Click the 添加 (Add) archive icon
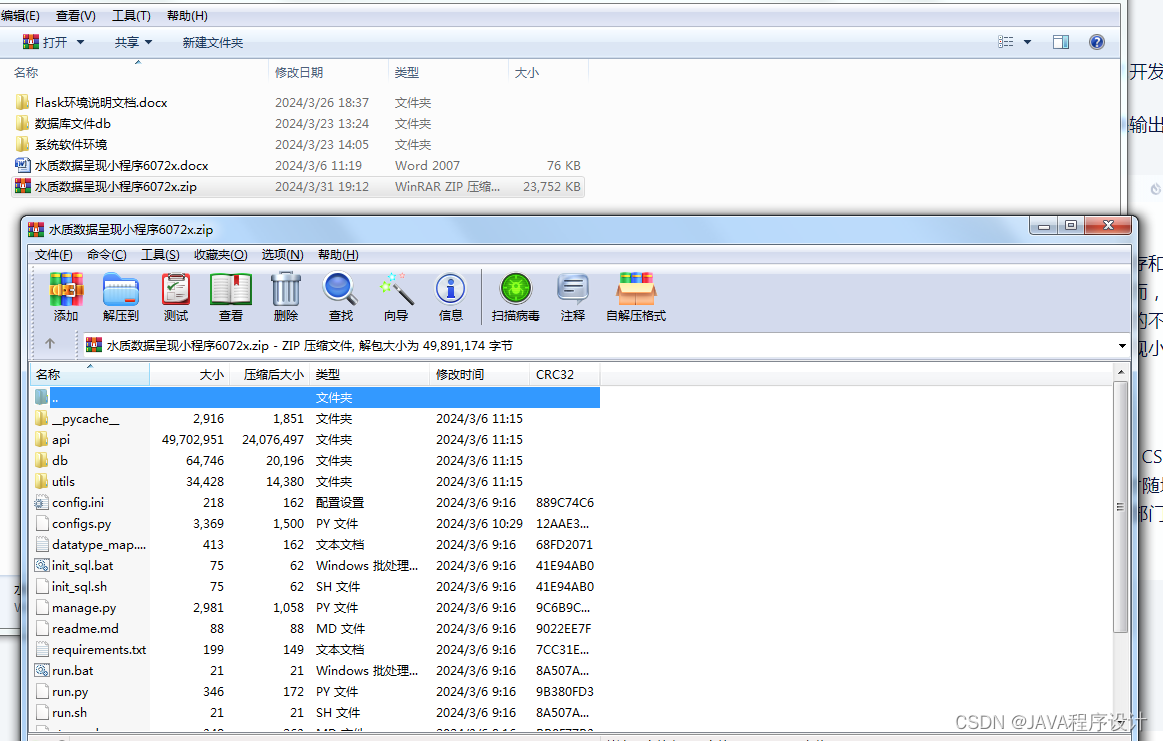 [x=65, y=297]
